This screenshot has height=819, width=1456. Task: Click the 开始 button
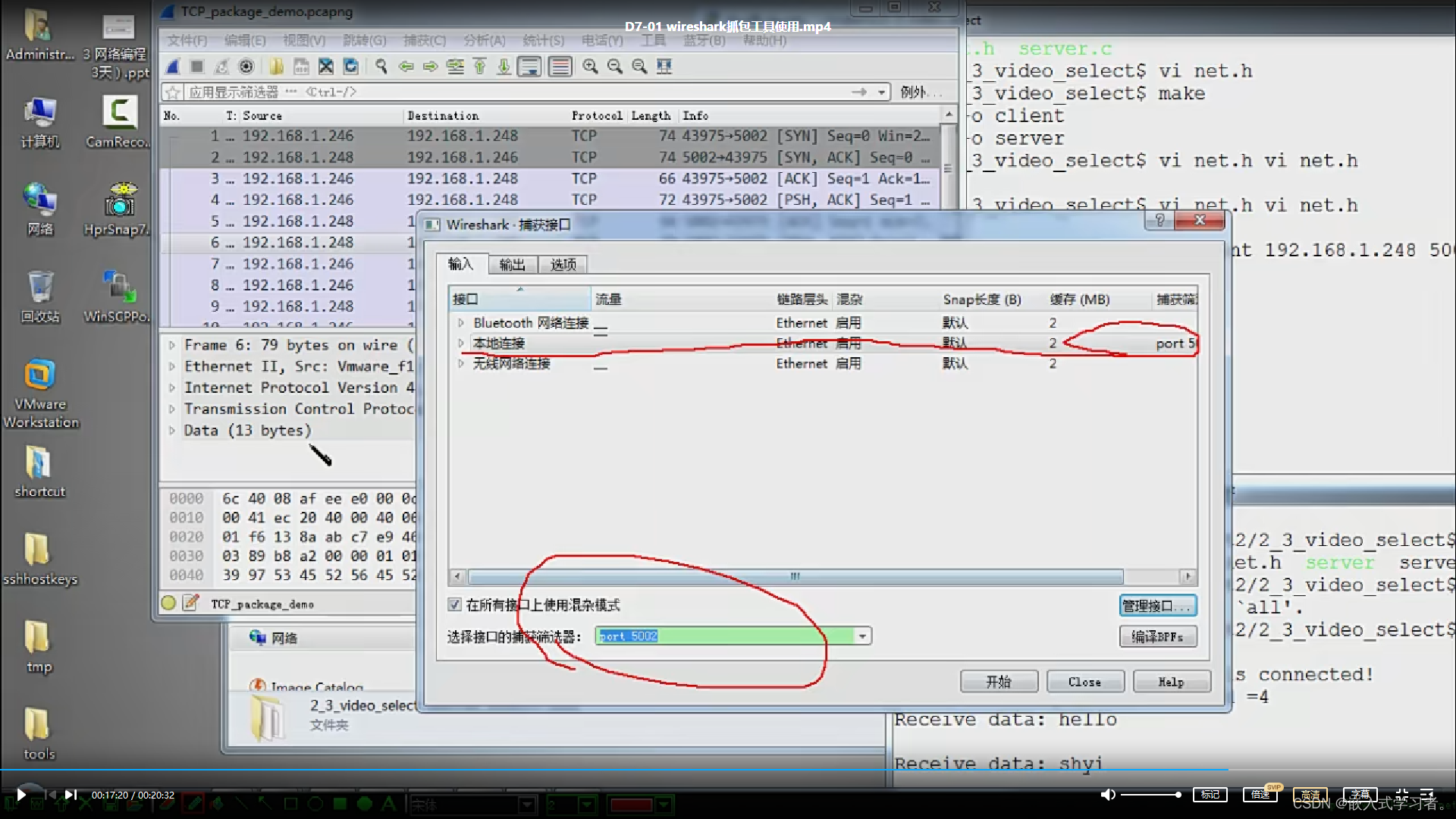coord(998,682)
